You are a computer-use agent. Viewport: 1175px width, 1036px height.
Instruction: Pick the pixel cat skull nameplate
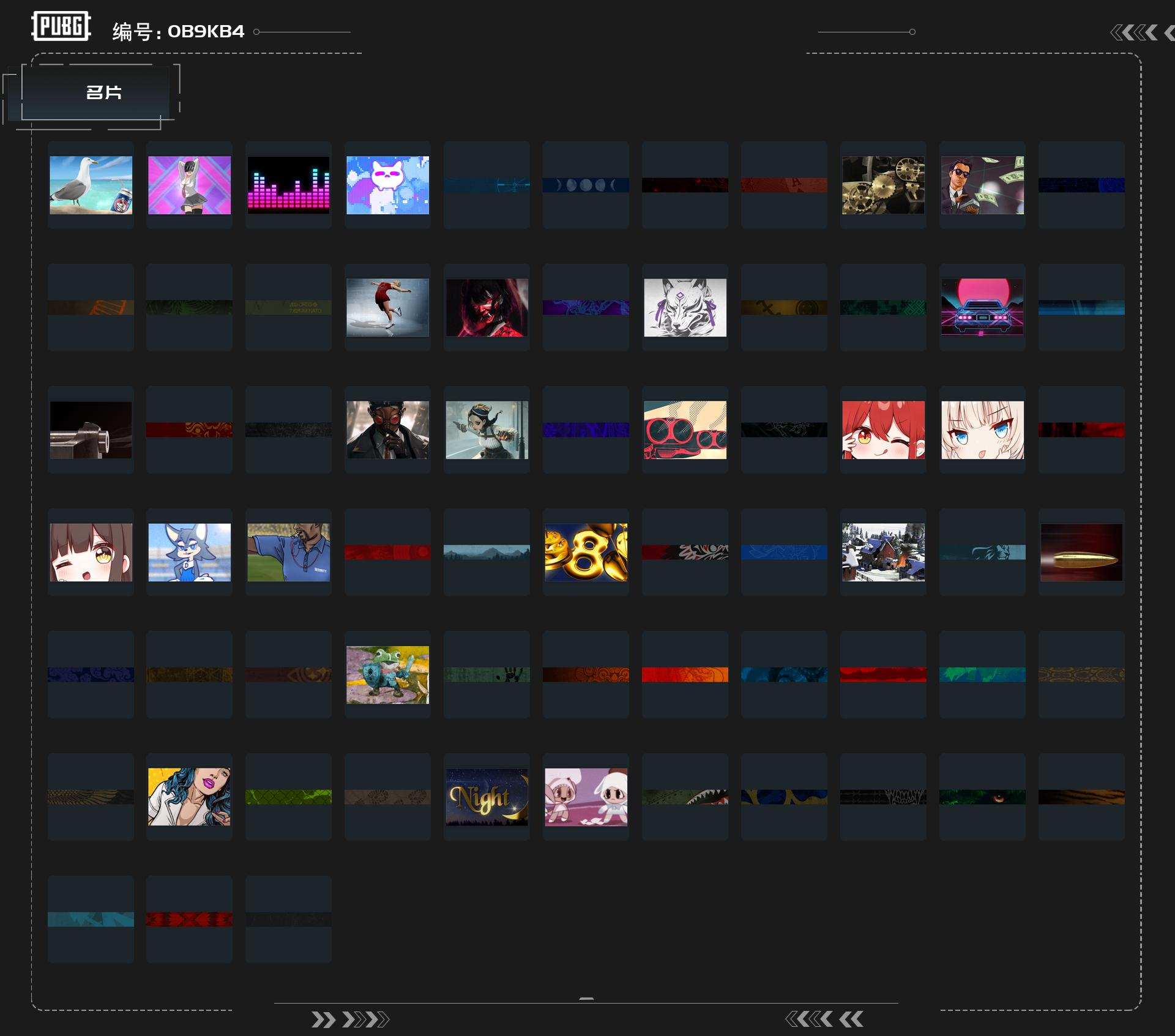(387, 185)
